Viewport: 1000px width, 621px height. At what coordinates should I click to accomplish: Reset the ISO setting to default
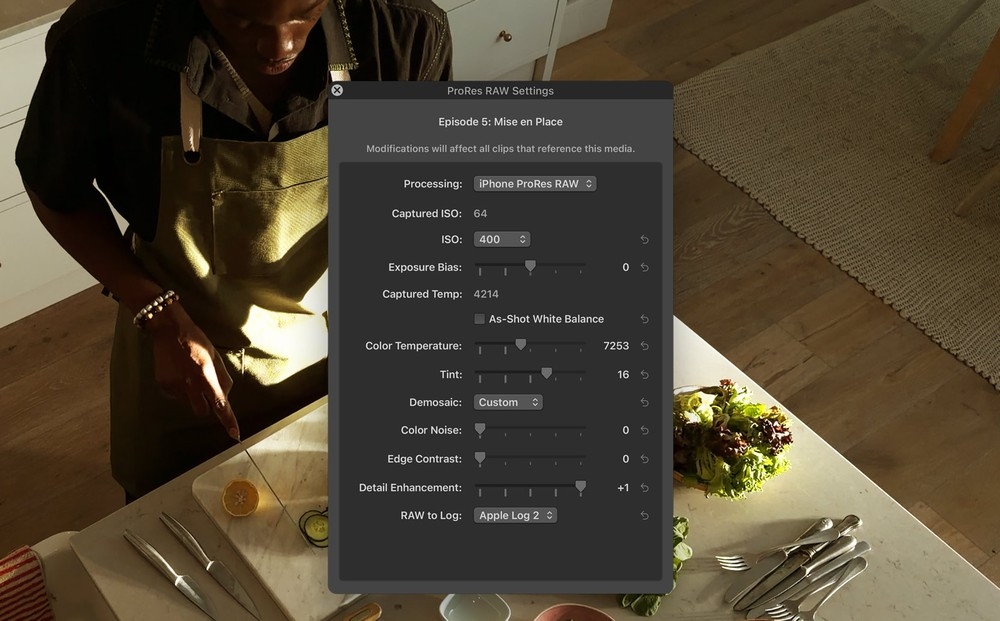click(x=644, y=240)
